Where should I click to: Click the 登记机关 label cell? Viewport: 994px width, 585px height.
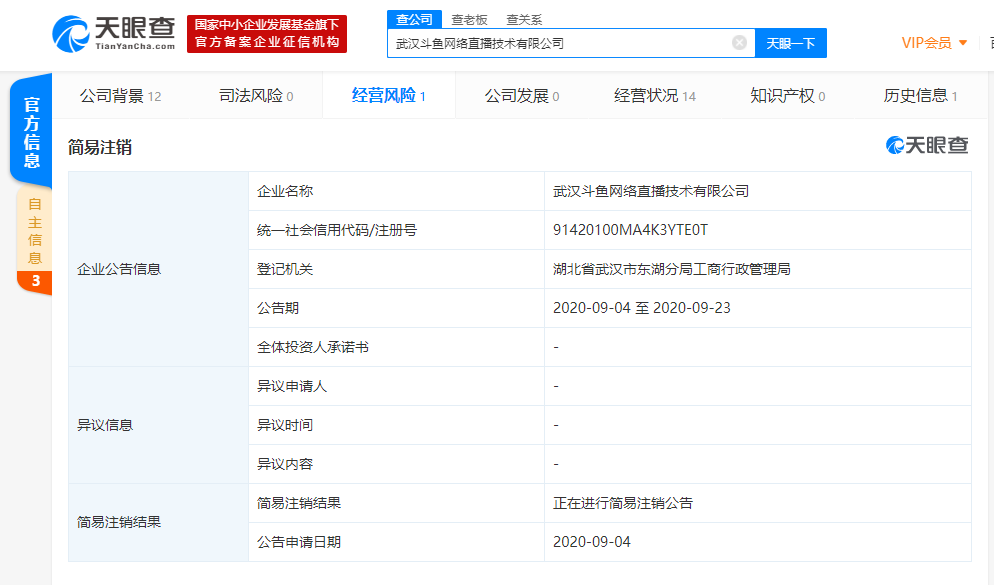click(x=396, y=269)
